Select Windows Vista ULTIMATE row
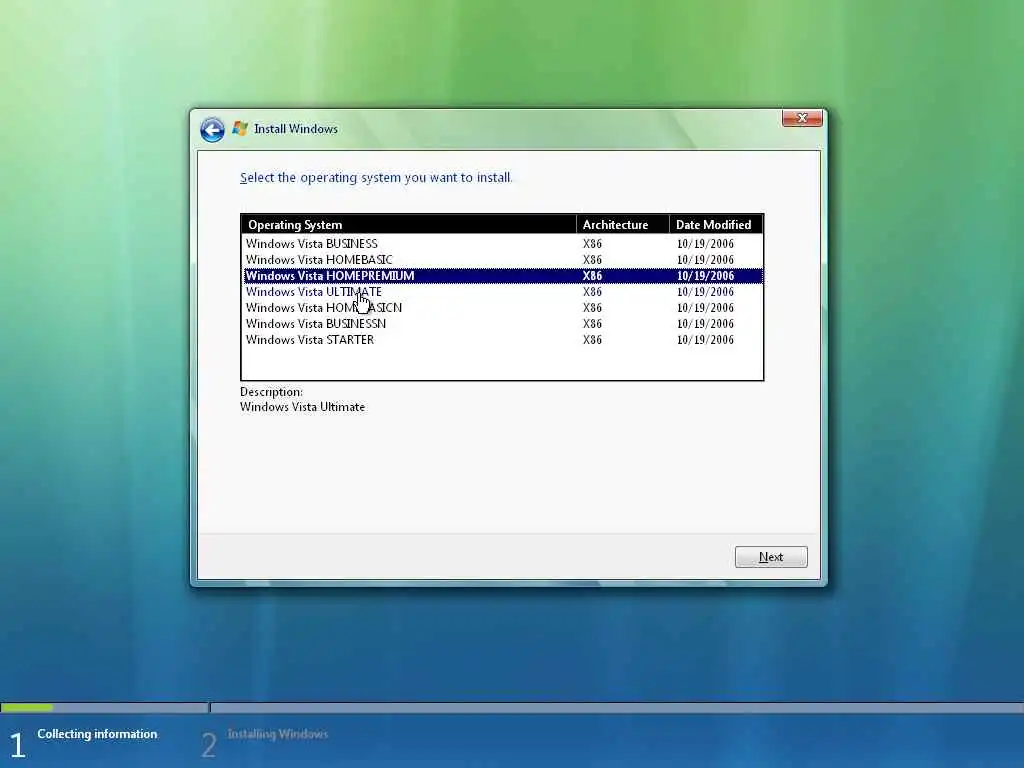 pyautogui.click(x=502, y=292)
